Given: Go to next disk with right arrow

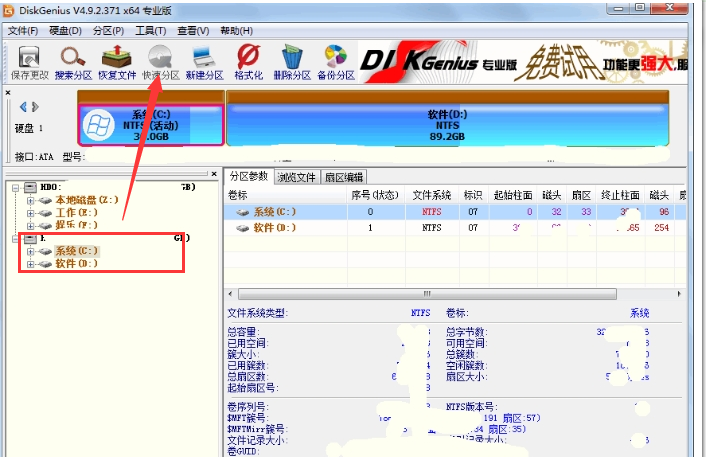Looking at the screenshot, I should pyautogui.click(x=35, y=106).
